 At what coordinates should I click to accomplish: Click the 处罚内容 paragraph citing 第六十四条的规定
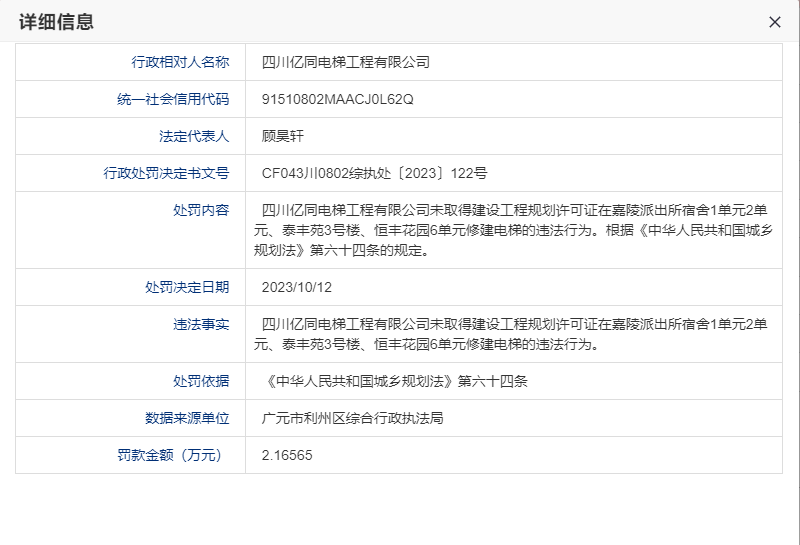pyautogui.click(x=513, y=230)
